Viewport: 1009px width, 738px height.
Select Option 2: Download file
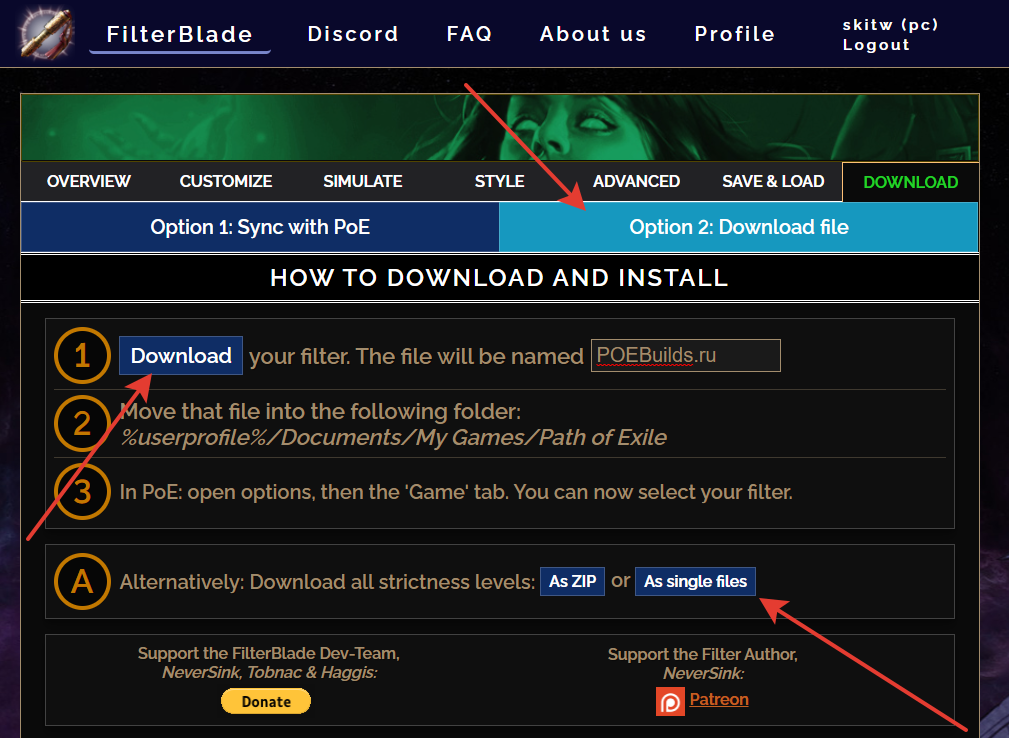tap(739, 227)
